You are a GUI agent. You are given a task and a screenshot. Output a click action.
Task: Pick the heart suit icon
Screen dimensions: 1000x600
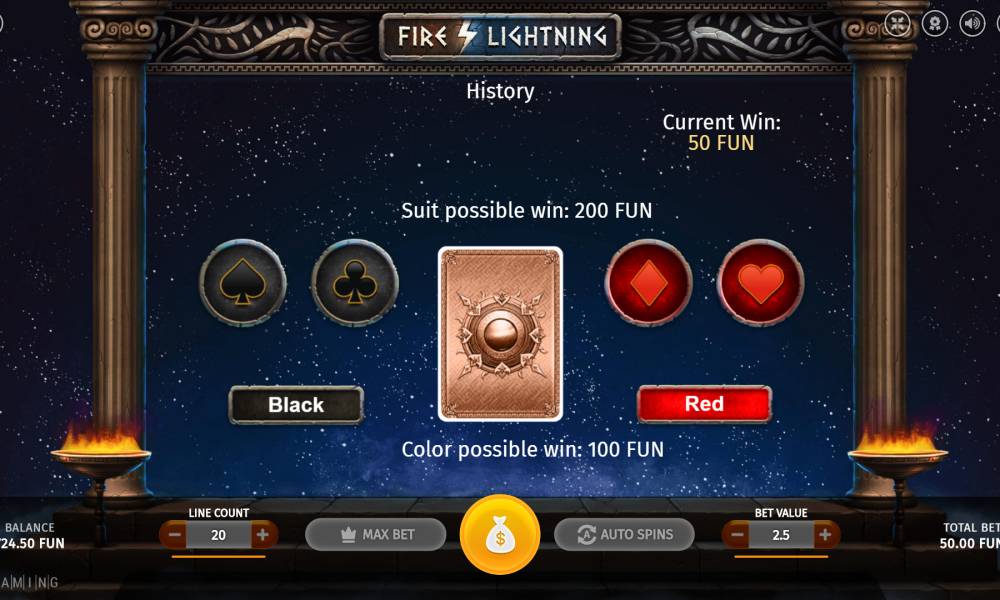pyautogui.click(x=761, y=282)
